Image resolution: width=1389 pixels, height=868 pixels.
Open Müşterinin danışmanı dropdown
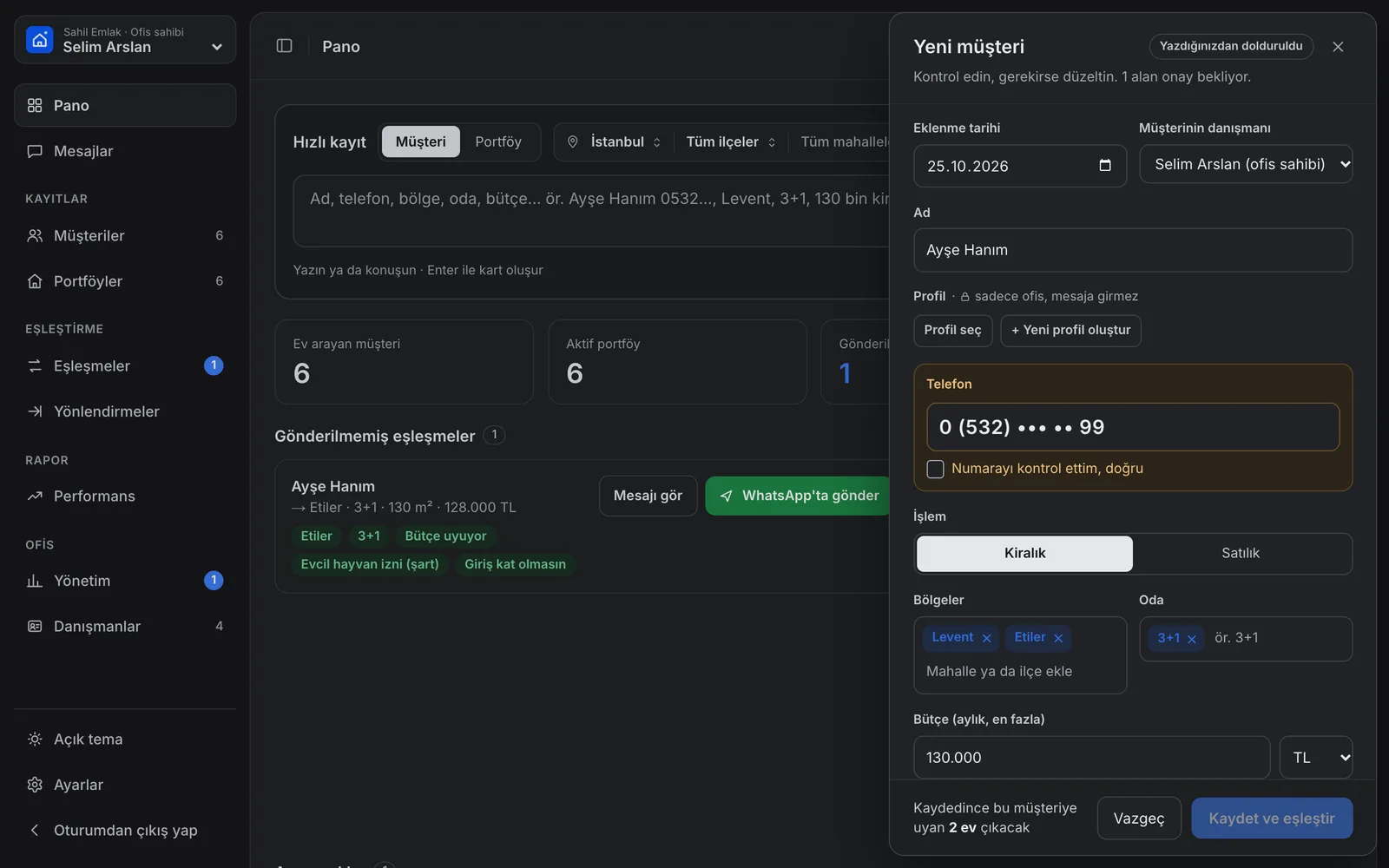coord(1246,164)
